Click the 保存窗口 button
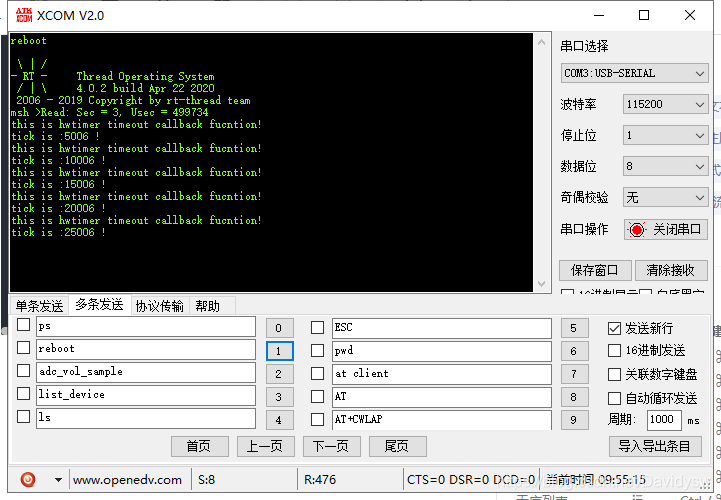 [x=595, y=270]
